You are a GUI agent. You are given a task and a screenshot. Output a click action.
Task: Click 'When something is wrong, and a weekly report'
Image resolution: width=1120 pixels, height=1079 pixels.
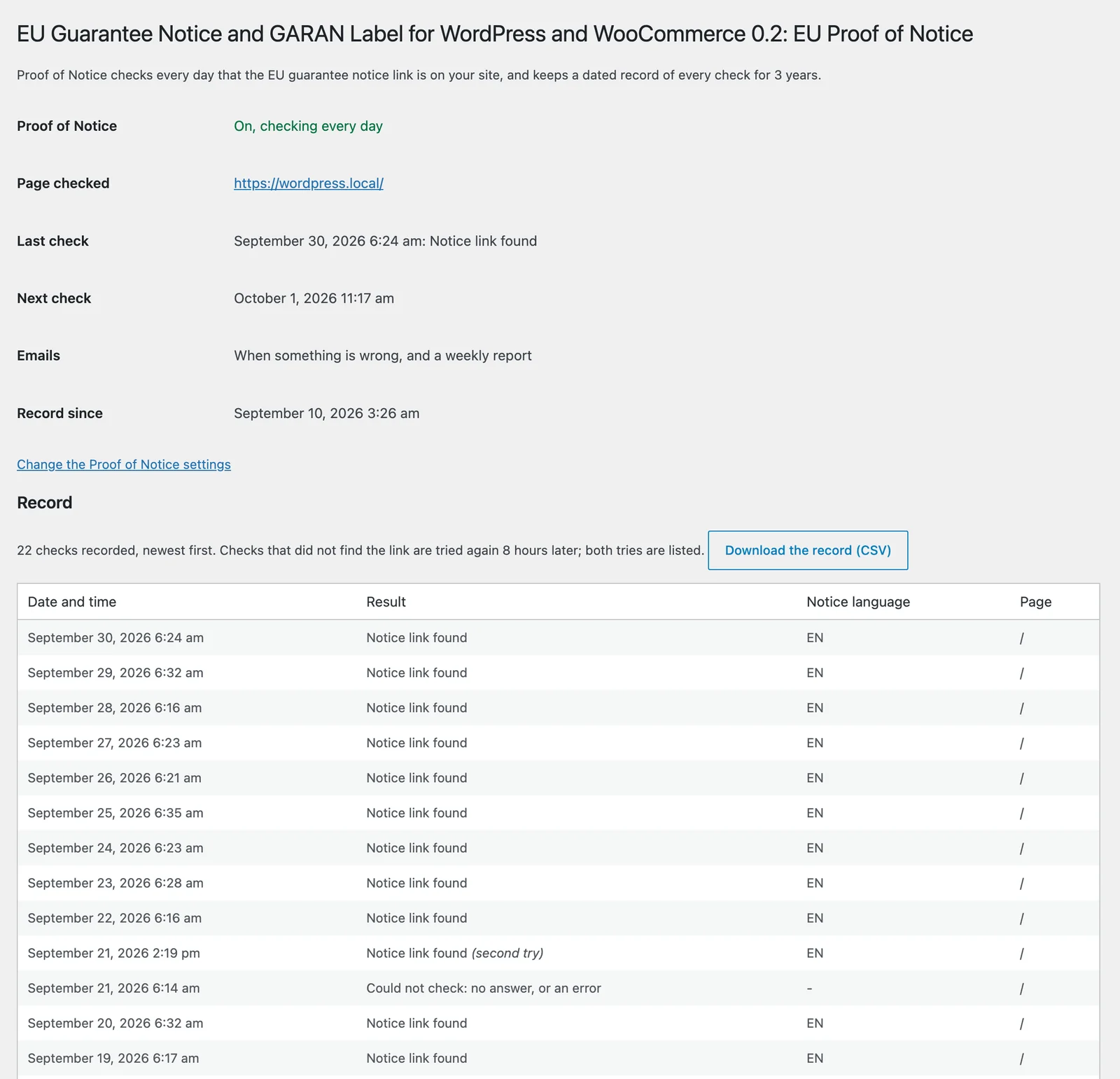[x=383, y=356]
